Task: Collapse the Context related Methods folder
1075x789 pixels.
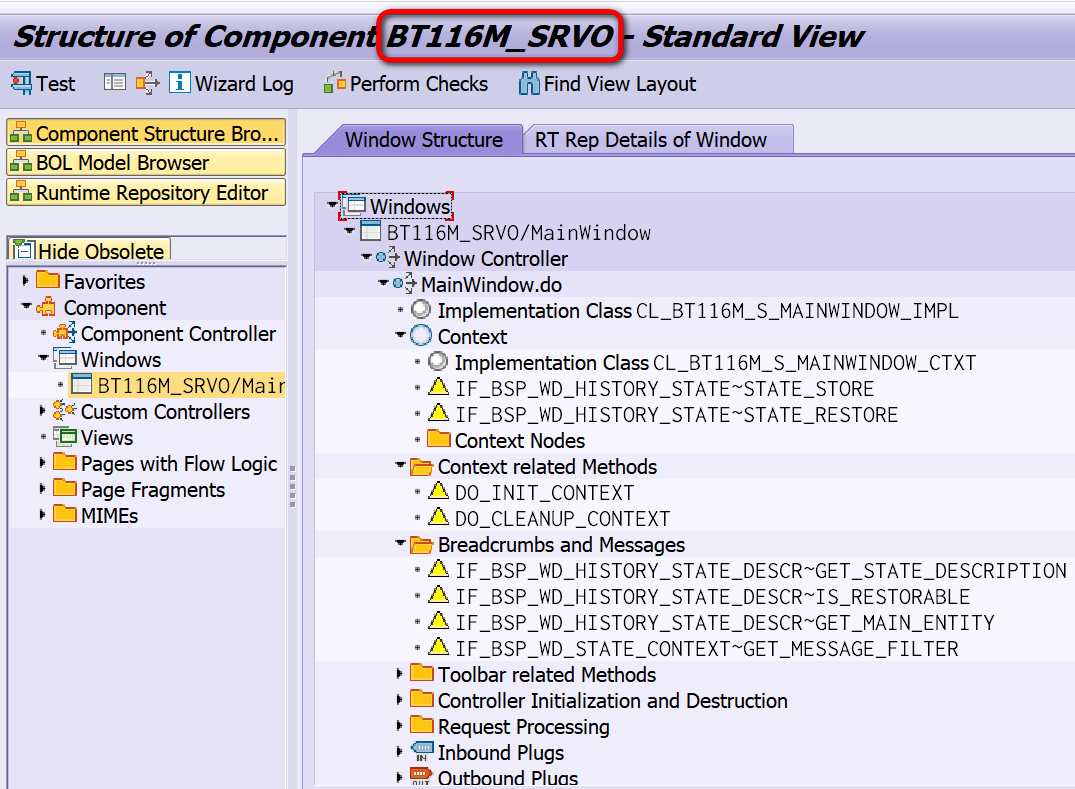Action: click(x=400, y=465)
